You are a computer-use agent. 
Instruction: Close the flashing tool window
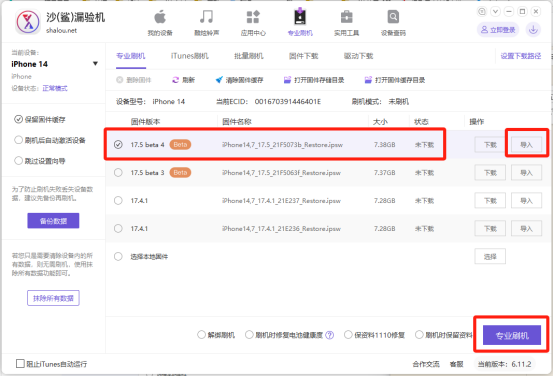(x=536, y=12)
